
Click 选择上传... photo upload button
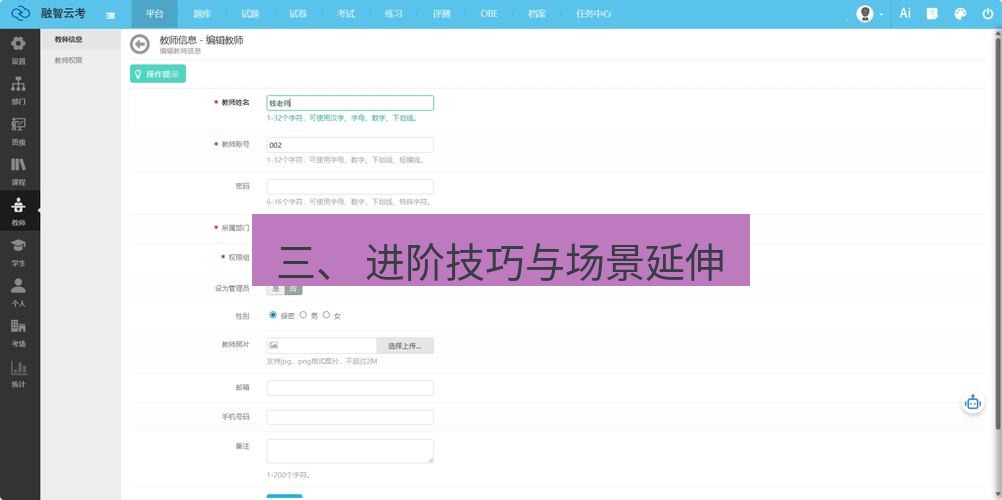click(x=405, y=346)
